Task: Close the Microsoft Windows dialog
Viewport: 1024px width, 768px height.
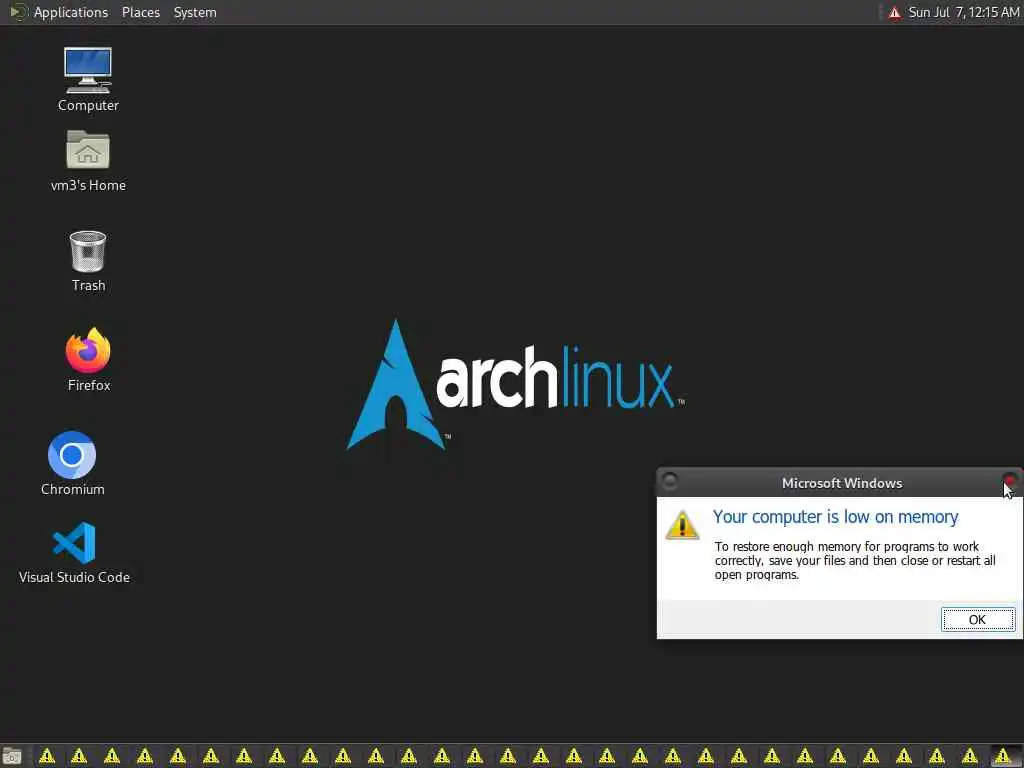Action: point(1010,482)
